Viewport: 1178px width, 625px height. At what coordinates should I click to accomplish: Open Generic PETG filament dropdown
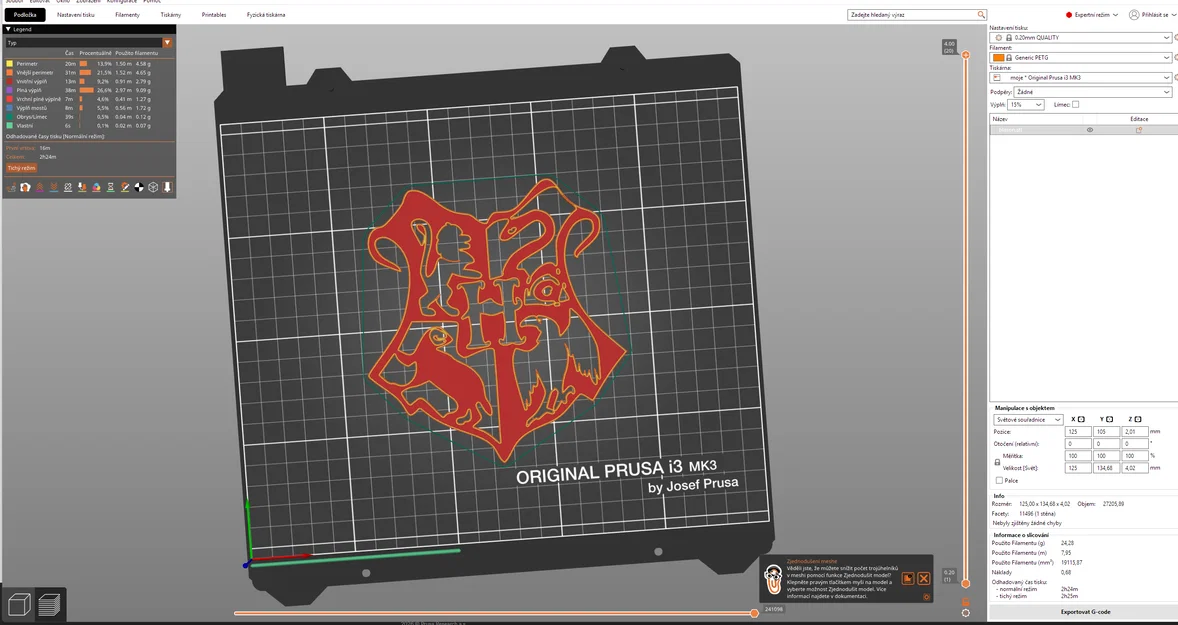pyautogui.click(x=1080, y=57)
